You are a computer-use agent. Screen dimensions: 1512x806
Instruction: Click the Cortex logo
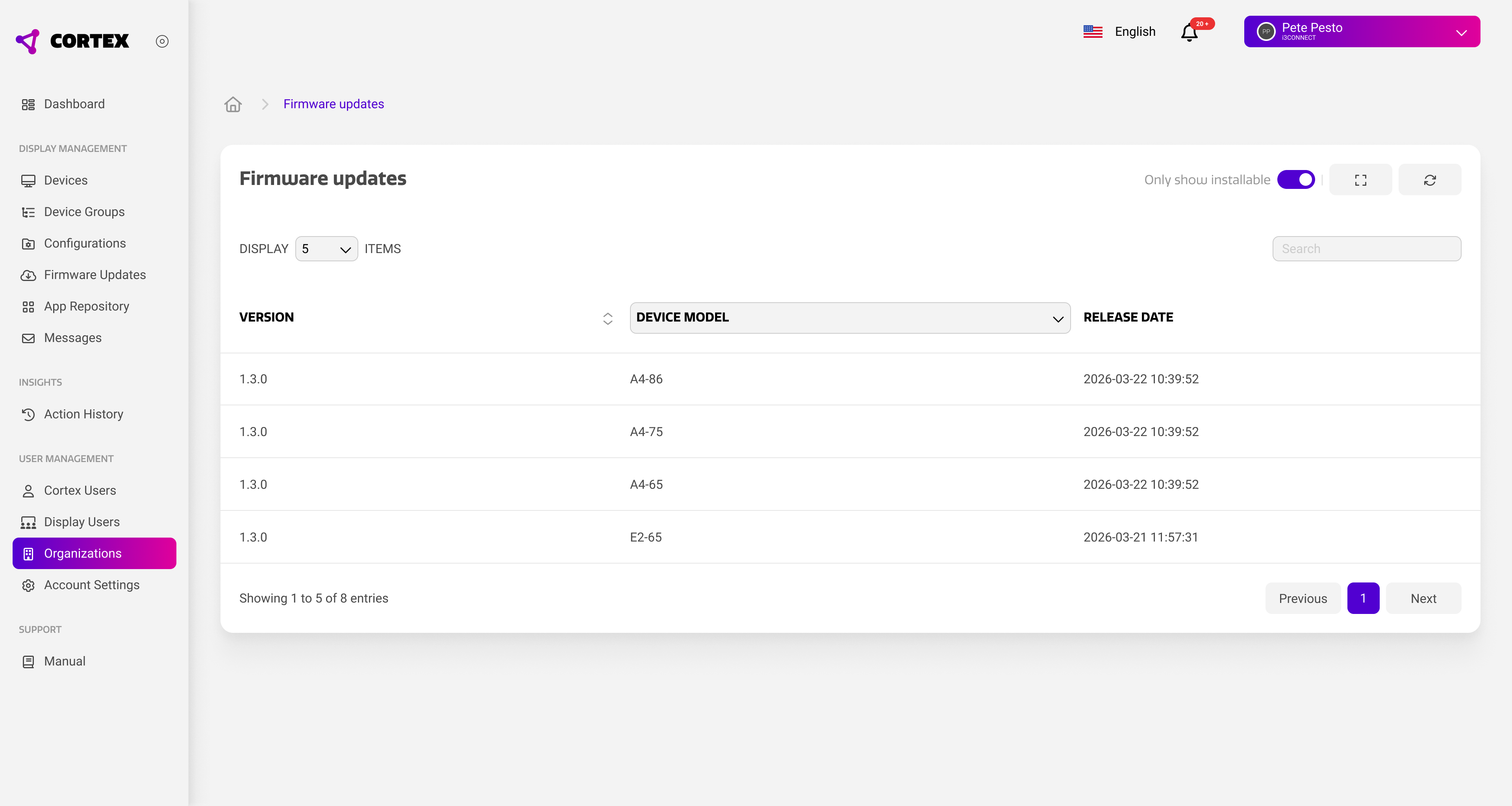(73, 41)
